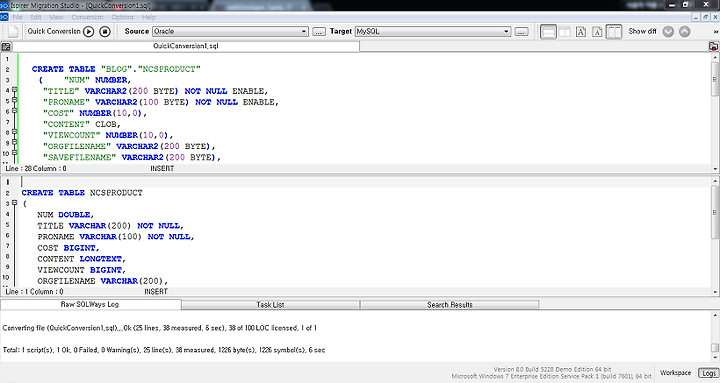
Task: Click source pane Line 28 Column status
Action: tap(36, 169)
